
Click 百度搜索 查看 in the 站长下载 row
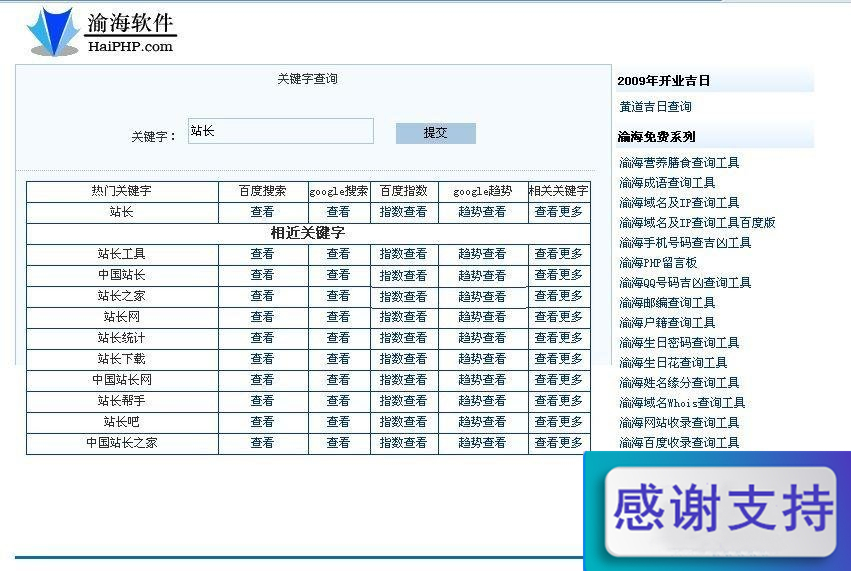tap(262, 359)
